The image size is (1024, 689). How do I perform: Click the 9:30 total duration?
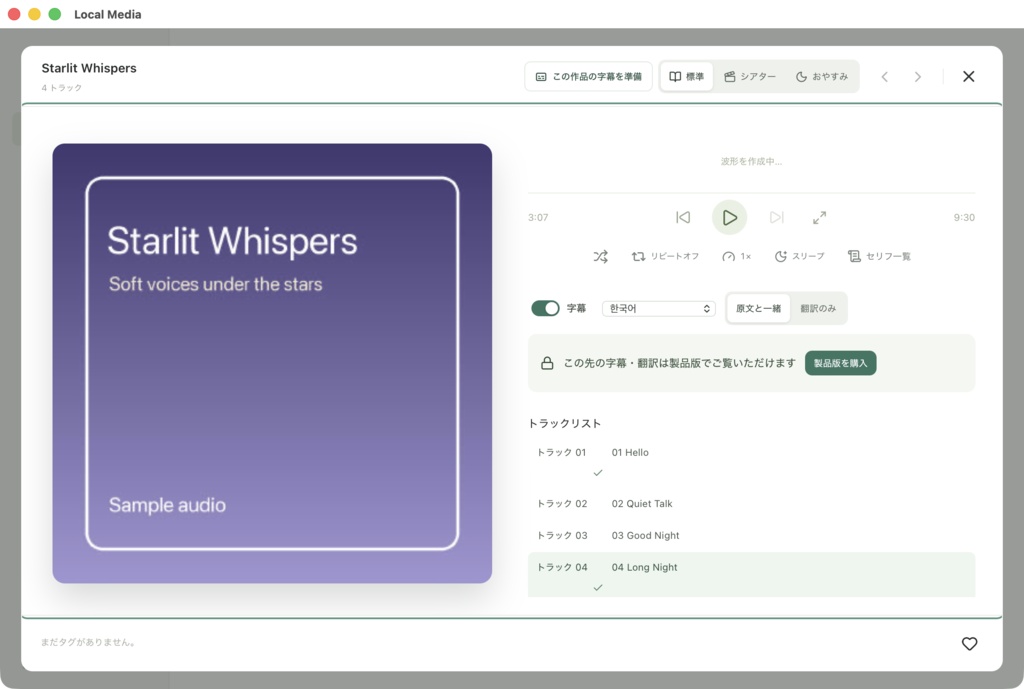(964, 217)
